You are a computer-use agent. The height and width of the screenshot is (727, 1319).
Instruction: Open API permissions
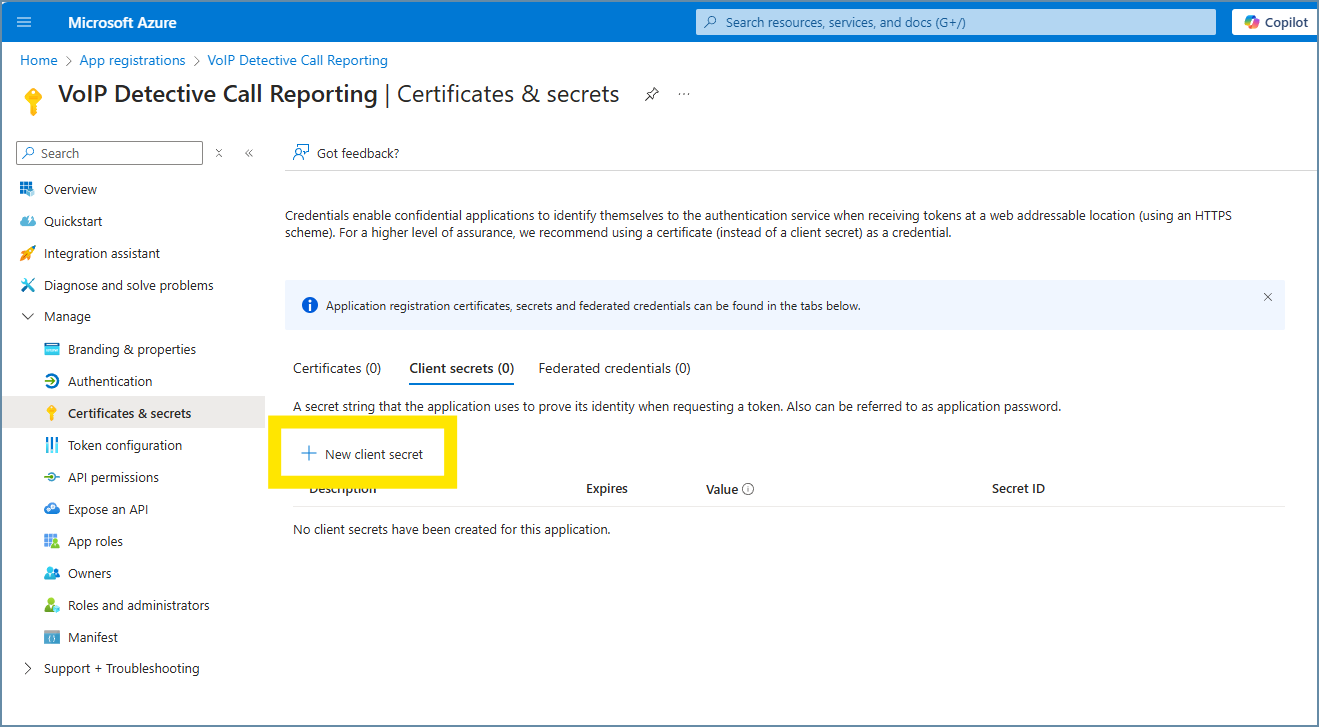click(113, 477)
